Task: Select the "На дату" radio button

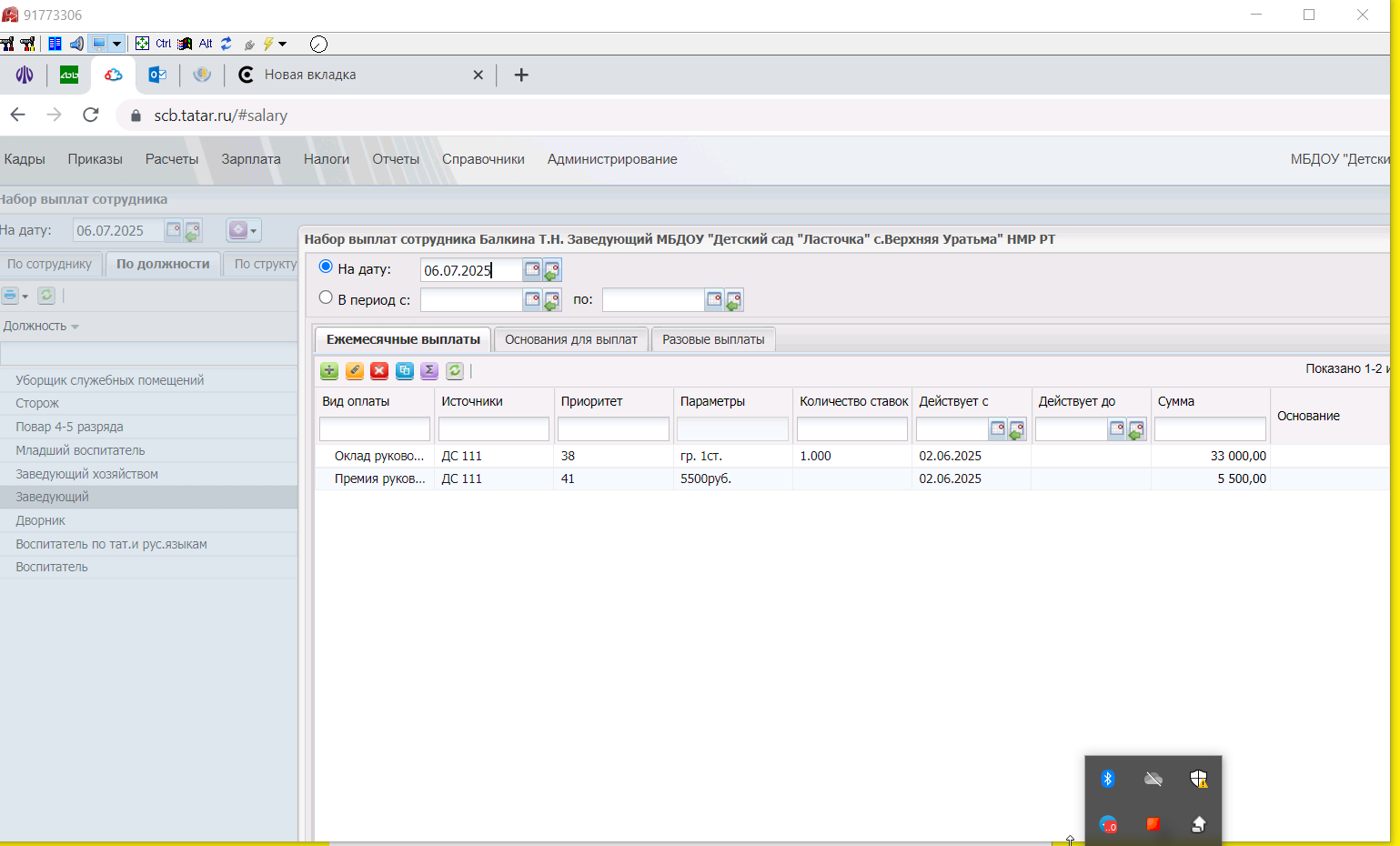Action: pyautogui.click(x=326, y=267)
